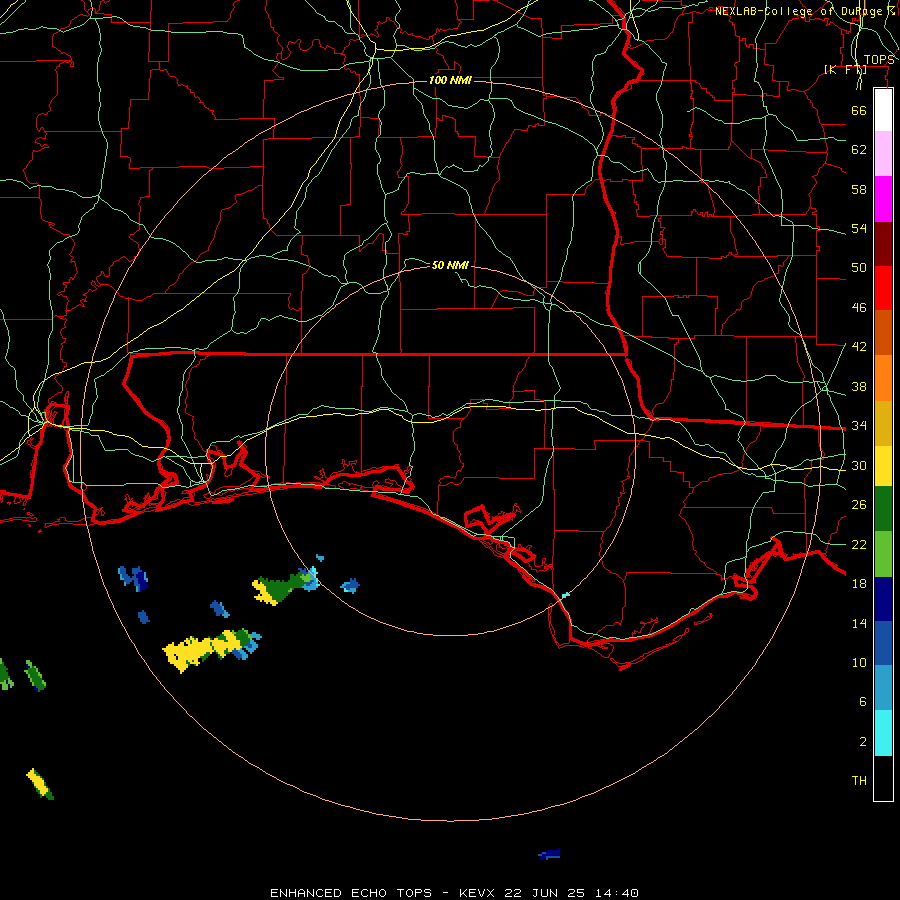This screenshot has height=900, width=900.
Task: Pick the gold swatch near 34
Action: [x=883, y=423]
